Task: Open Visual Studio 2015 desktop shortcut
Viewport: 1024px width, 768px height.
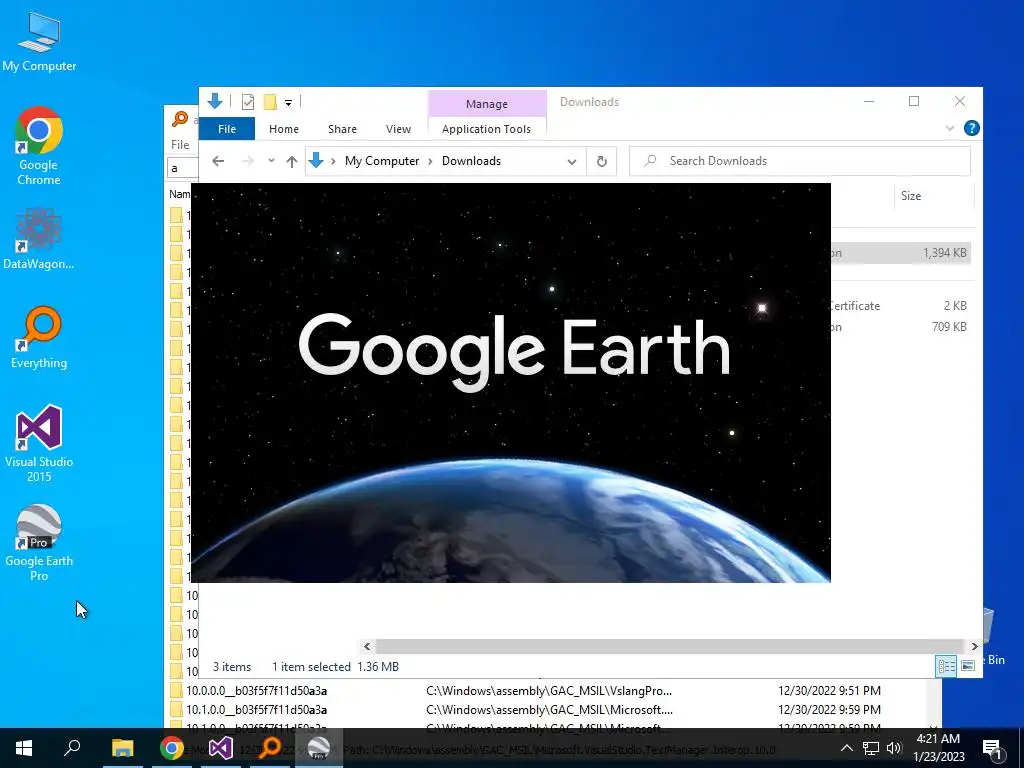Action: (39, 443)
